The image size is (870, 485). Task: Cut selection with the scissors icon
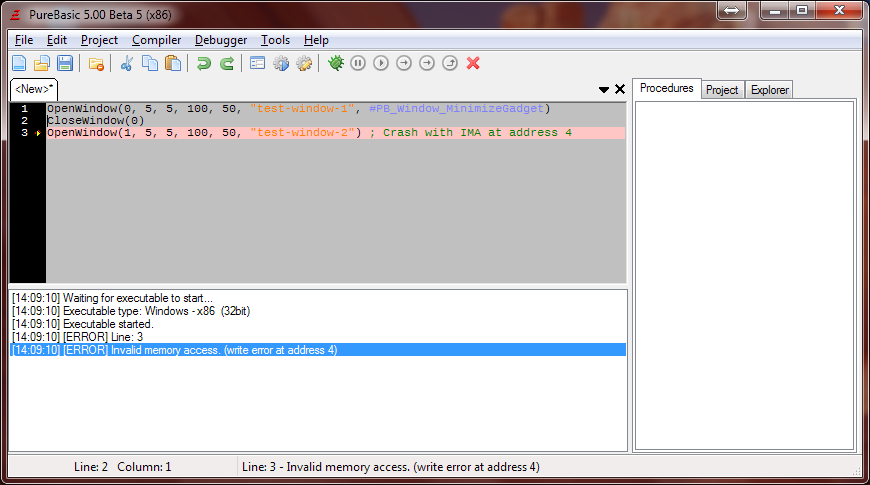coord(127,64)
